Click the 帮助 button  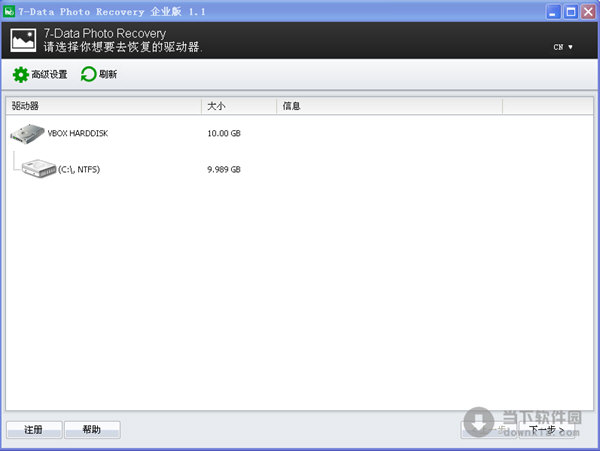pyautogui.click(x=92, y=430)
